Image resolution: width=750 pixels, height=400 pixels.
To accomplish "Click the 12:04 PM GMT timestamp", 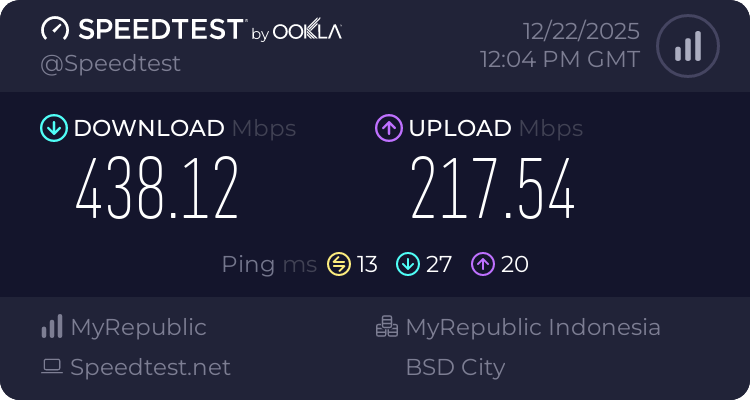I will point(560,60).
